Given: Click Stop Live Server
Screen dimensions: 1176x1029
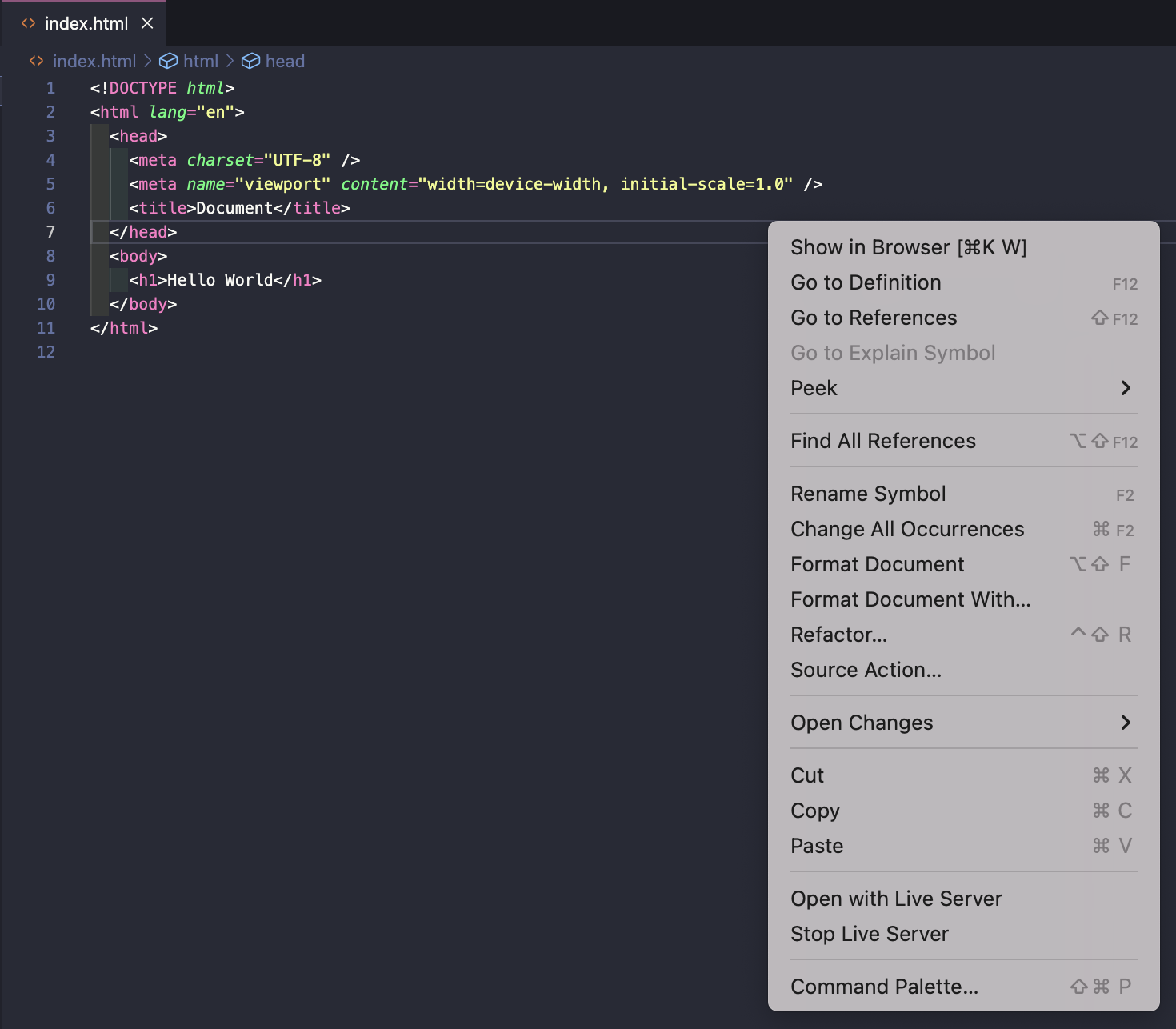Looking at the screenshot, I should pyautogui.click(x=870, y=934).
